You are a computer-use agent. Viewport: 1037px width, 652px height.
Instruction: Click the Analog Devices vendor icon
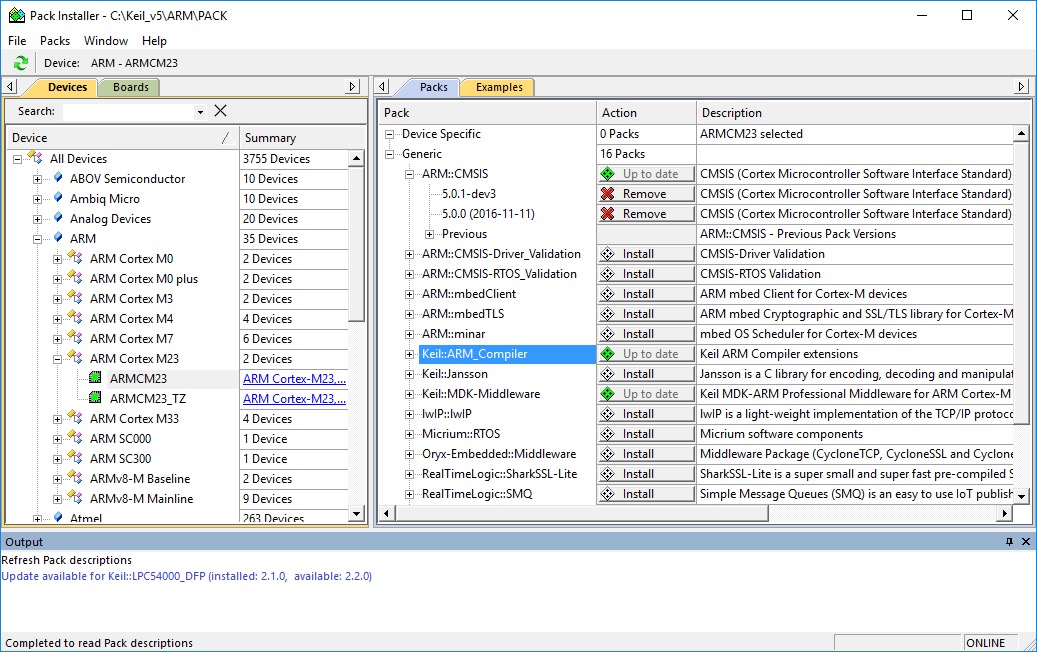[58, 218]
